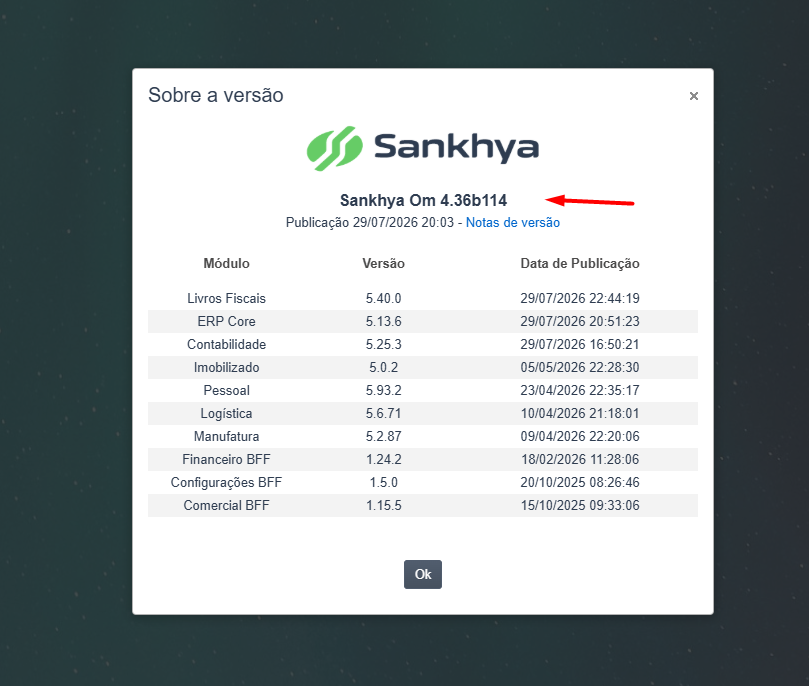Close the Sobre a versão dialog
The width and height of the screenshot is (809, 686).
pos(693,96)
